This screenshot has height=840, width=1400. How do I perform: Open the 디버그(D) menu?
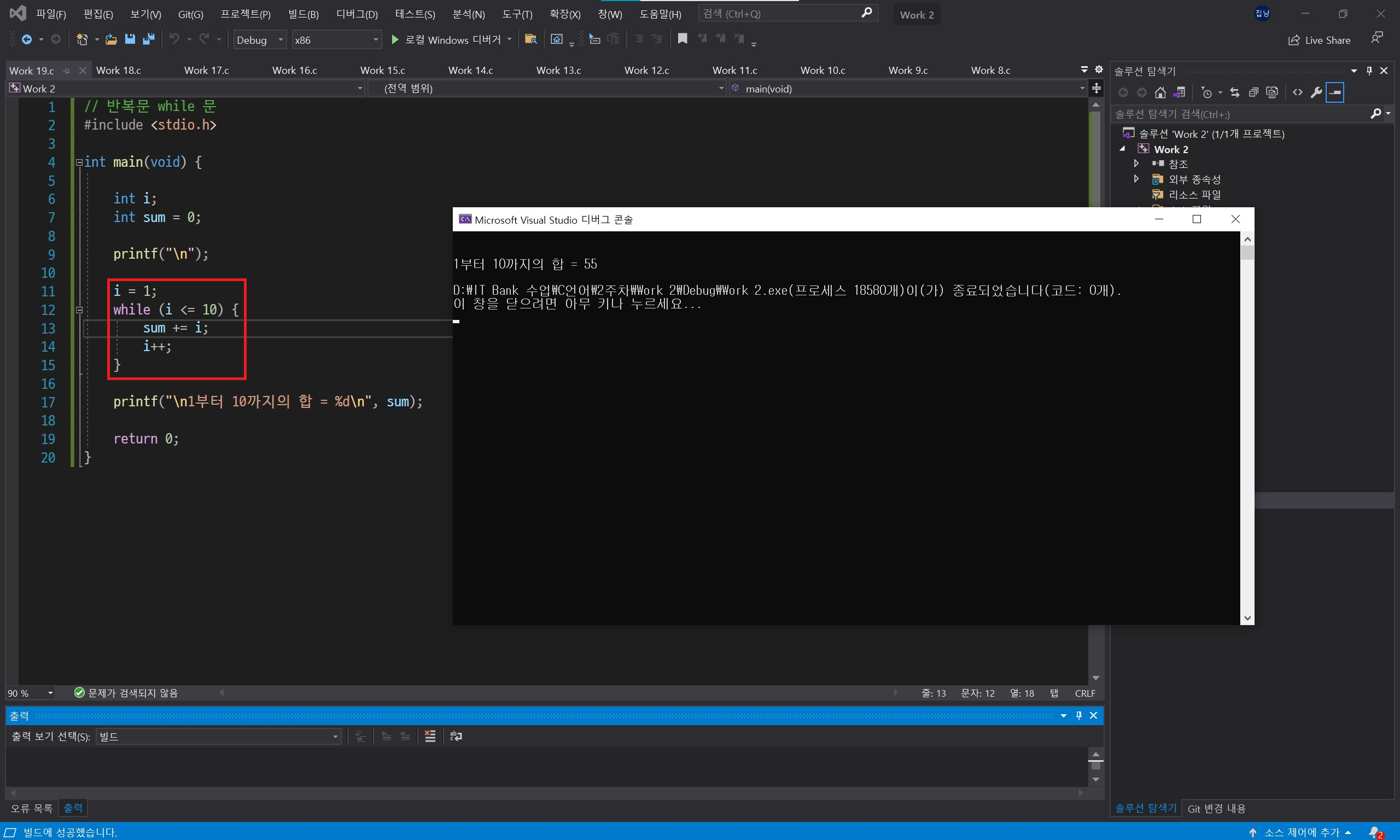(357, 14)
